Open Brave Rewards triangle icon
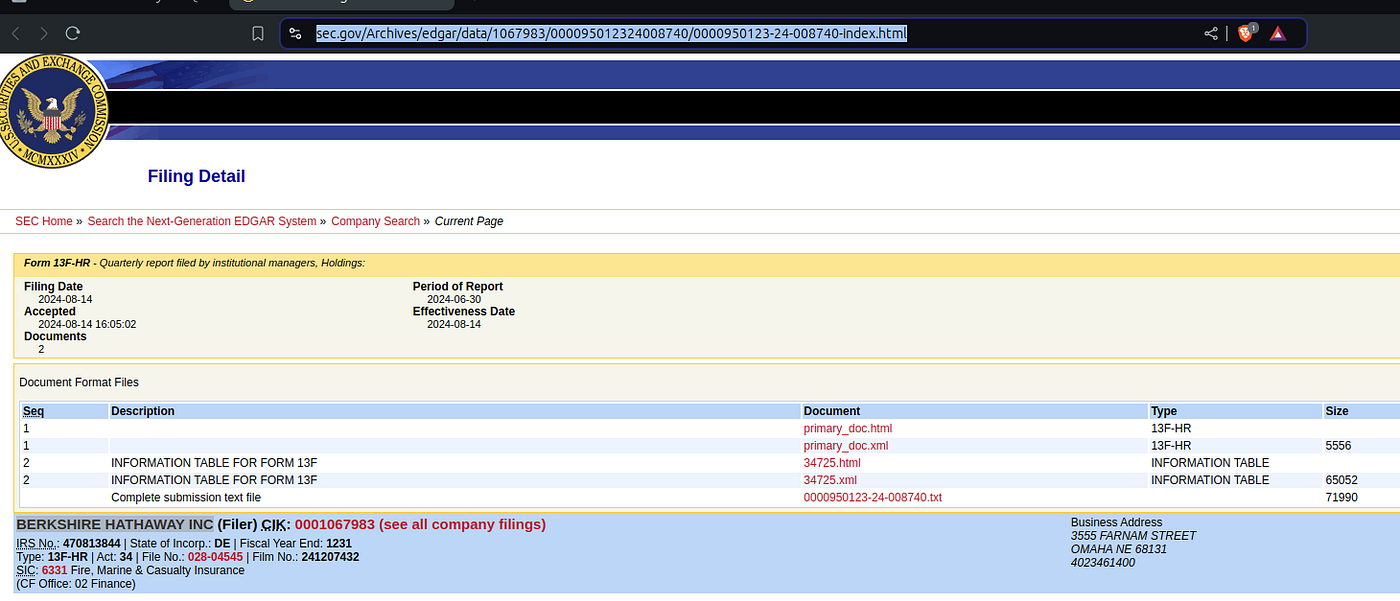The image size is (1400, 601). click(1278, 33)
